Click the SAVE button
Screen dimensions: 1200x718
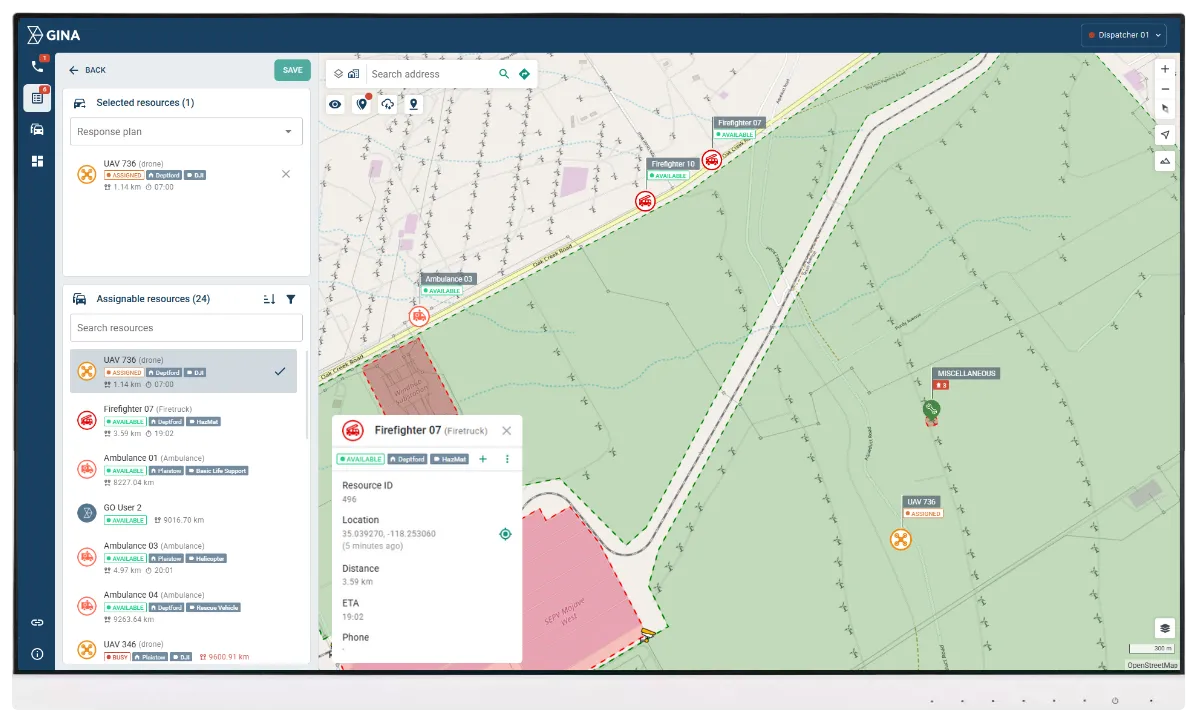291,70
